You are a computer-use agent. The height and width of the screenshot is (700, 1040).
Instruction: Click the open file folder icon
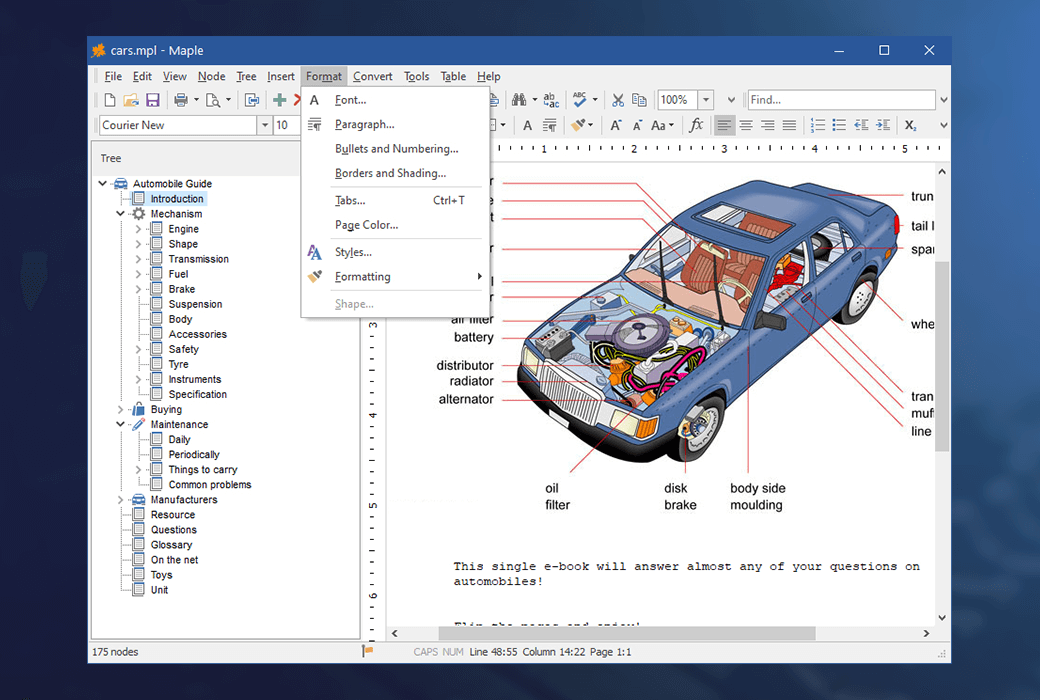point(131,100)
